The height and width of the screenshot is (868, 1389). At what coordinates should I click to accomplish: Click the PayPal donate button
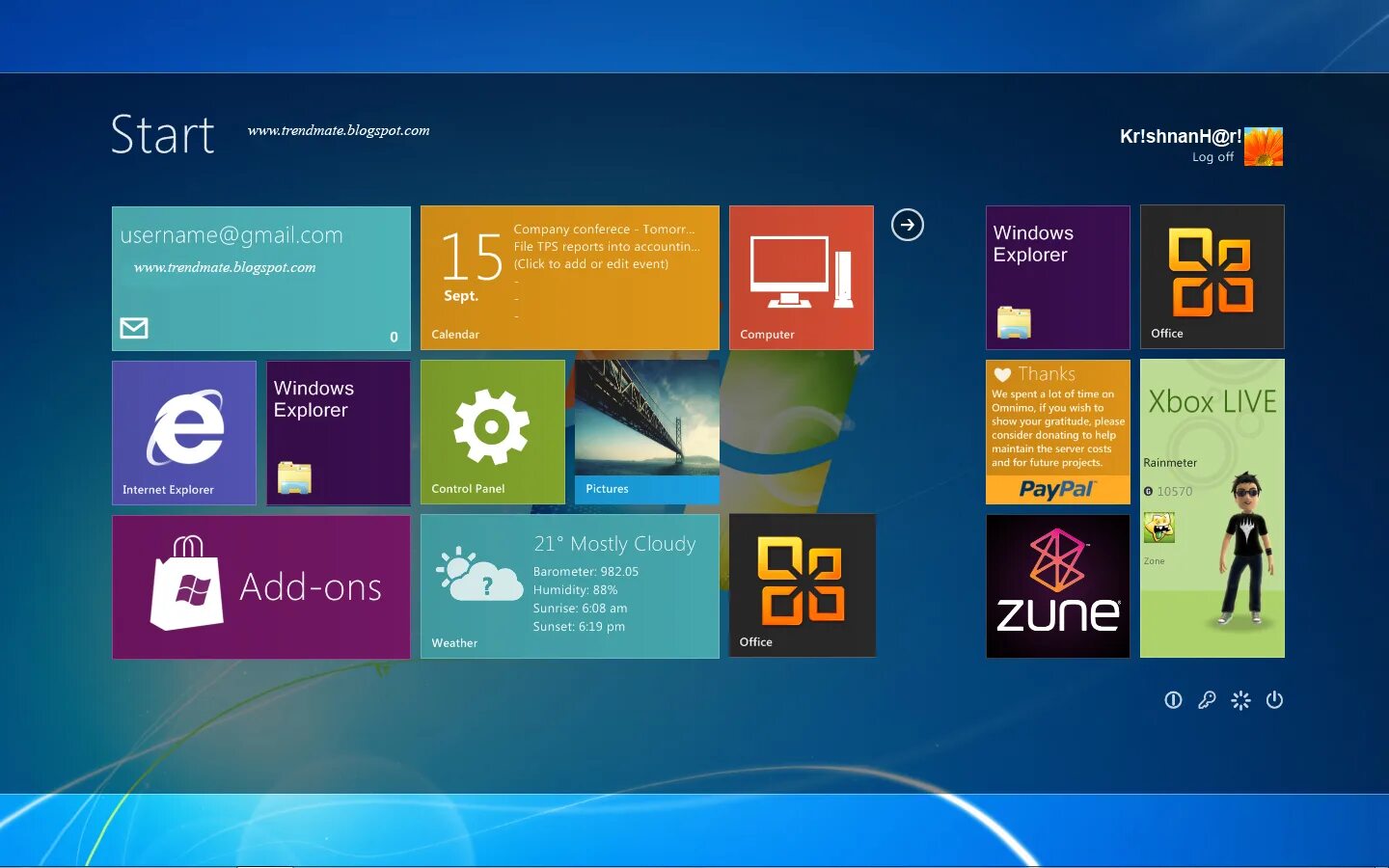pyautogui.click(x=1057, y=490)
